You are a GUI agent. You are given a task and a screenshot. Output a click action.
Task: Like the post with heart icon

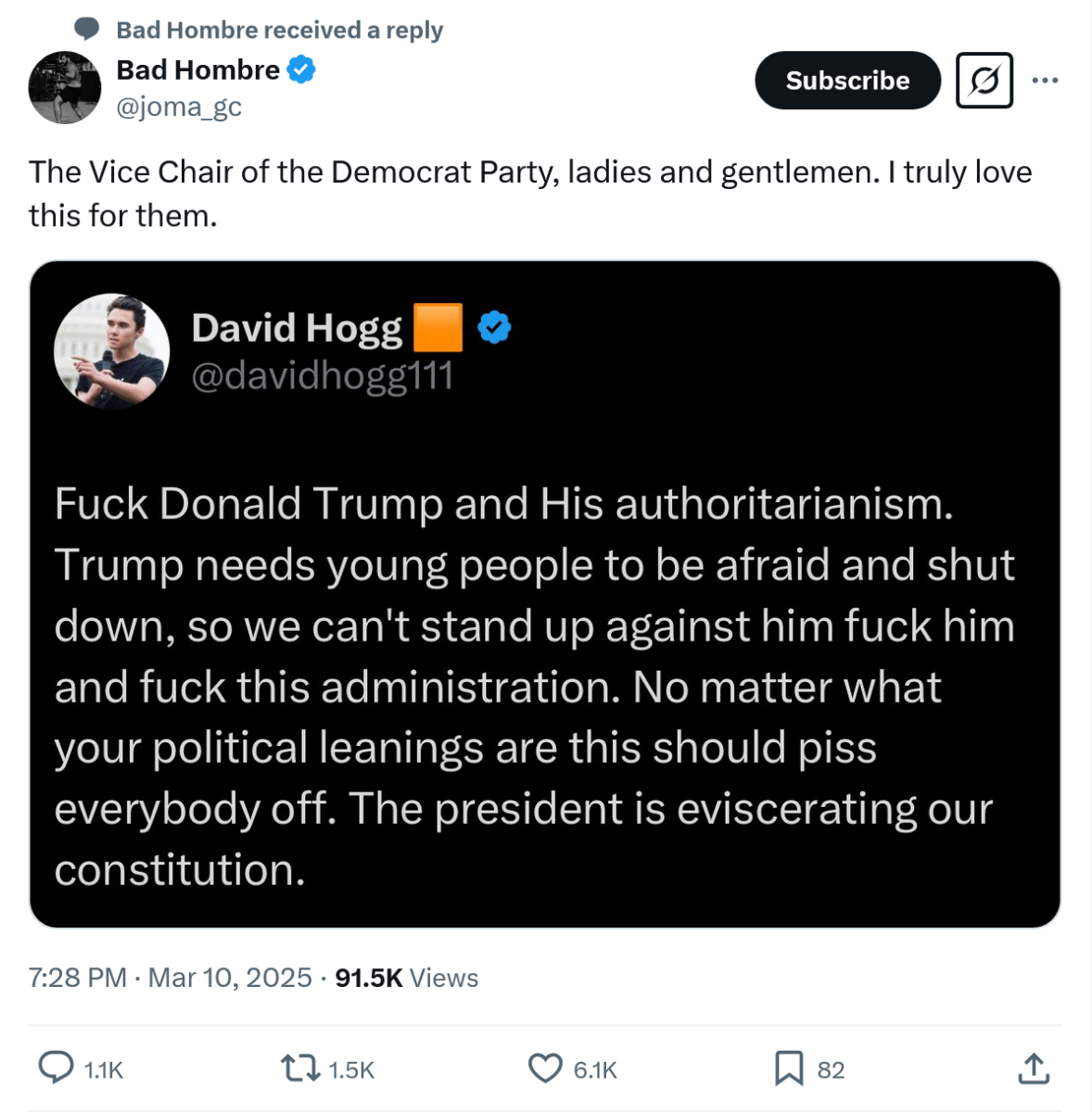(x=545, y=1068)
